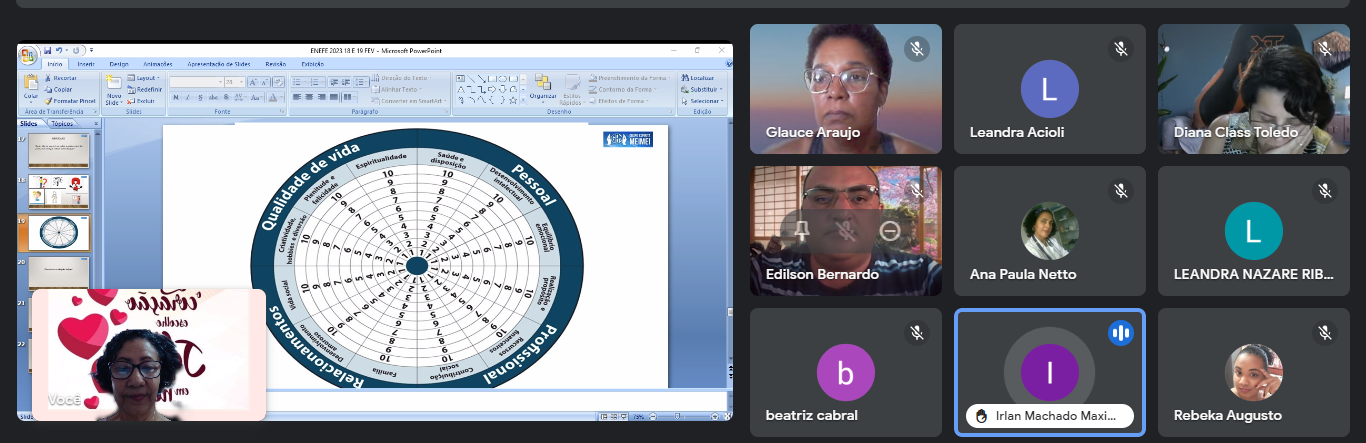Click Formatar Pincel format painter

72,101
